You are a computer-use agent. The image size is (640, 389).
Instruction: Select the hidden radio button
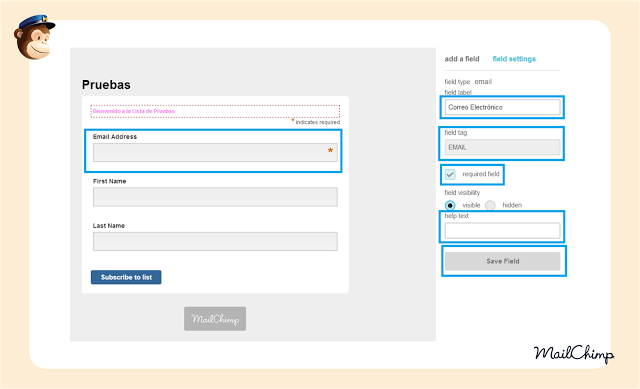click(490, 205)
